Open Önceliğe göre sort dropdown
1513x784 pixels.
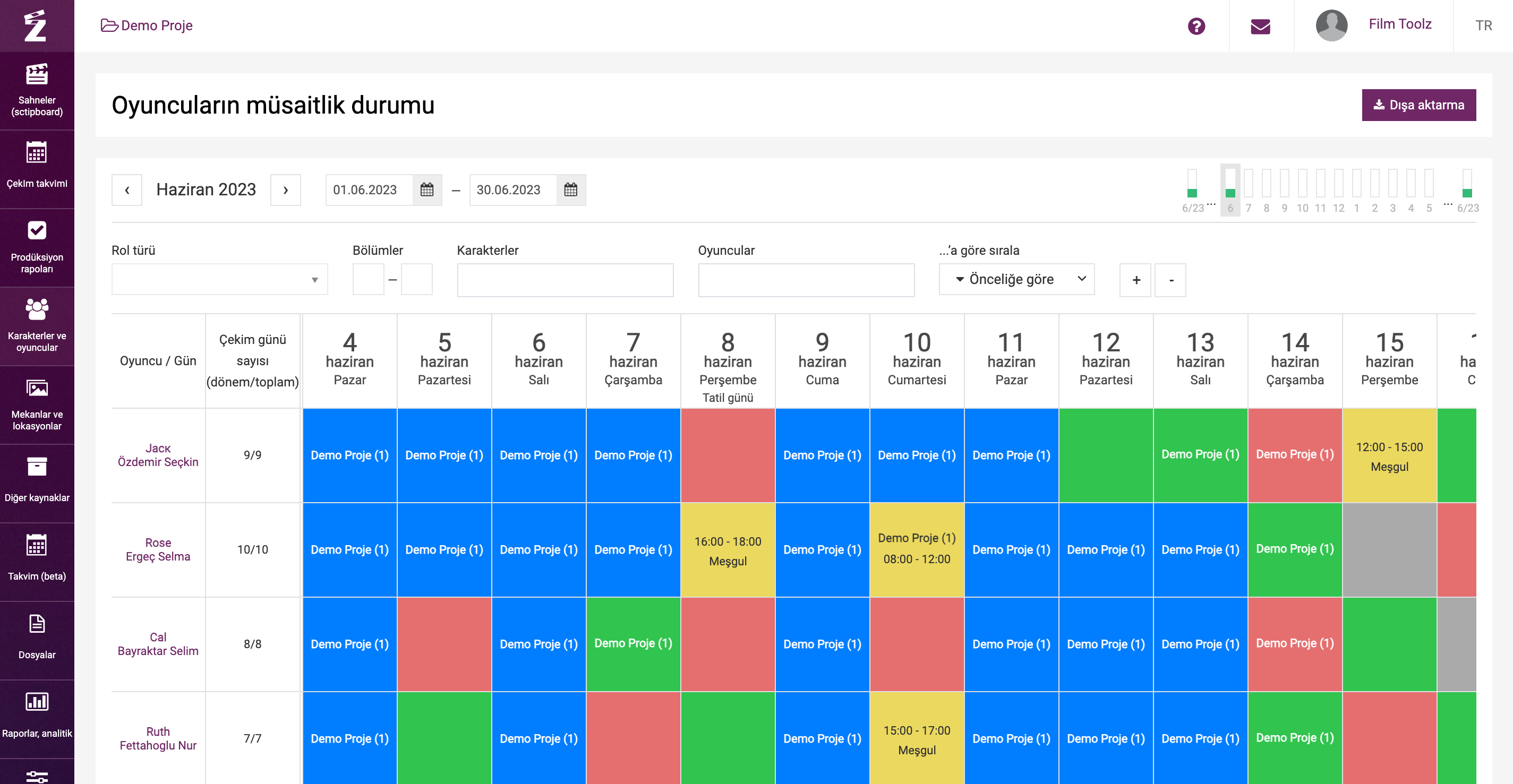[x=1016, y=279]
